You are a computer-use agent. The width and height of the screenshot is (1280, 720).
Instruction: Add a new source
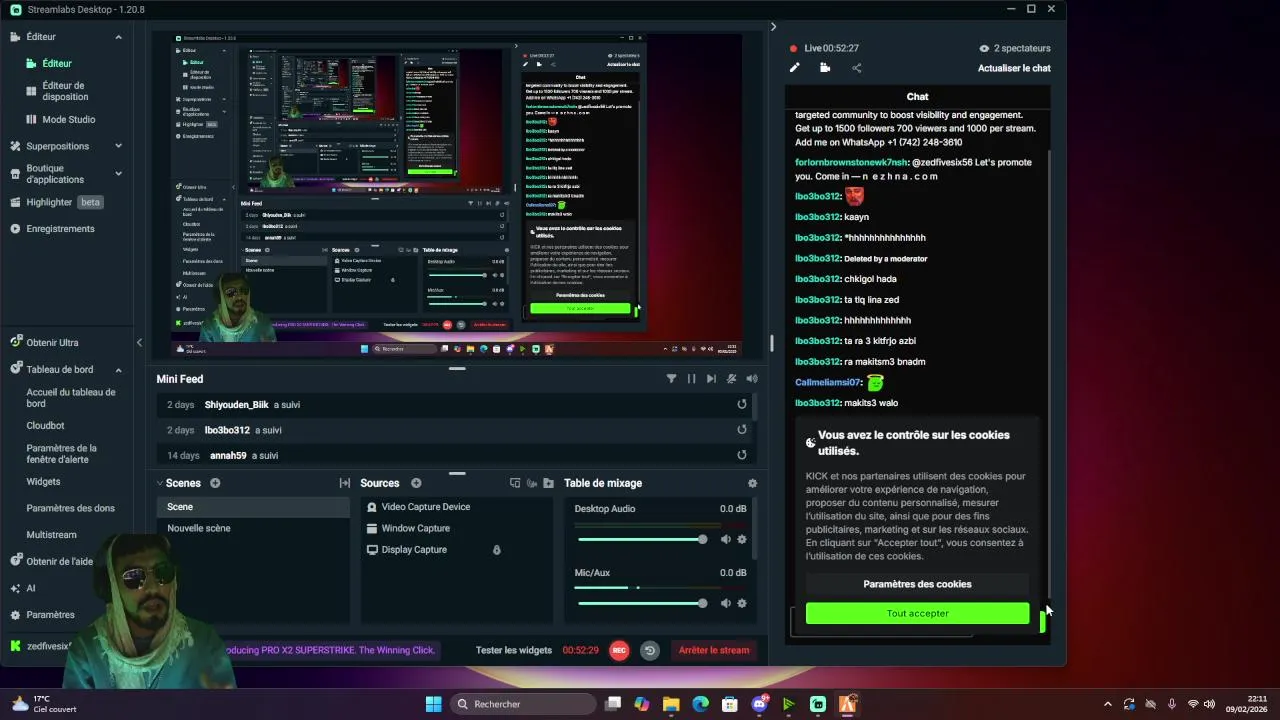click(x=416, y=483)
